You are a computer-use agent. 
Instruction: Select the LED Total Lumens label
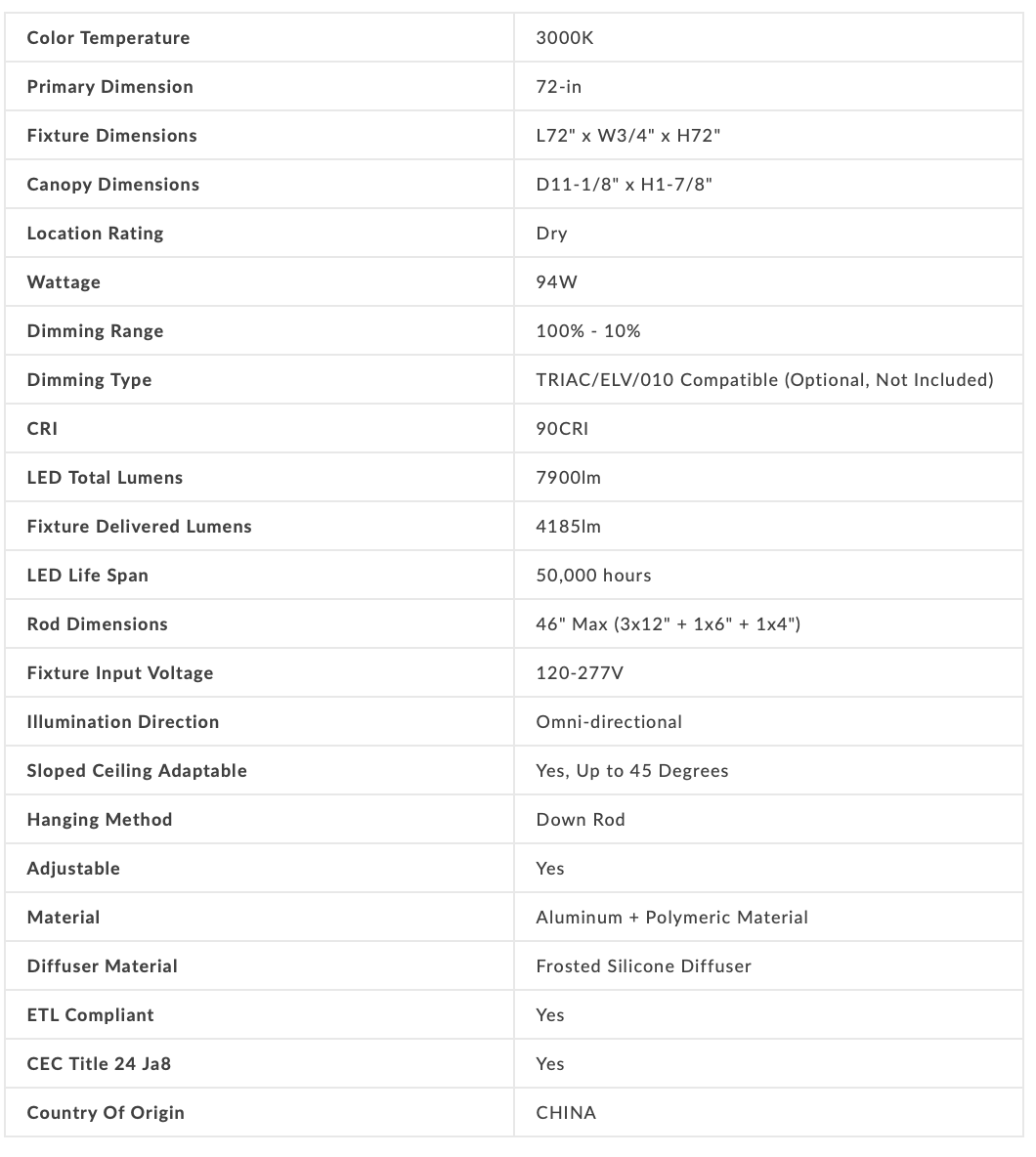(x=105, y=478)
